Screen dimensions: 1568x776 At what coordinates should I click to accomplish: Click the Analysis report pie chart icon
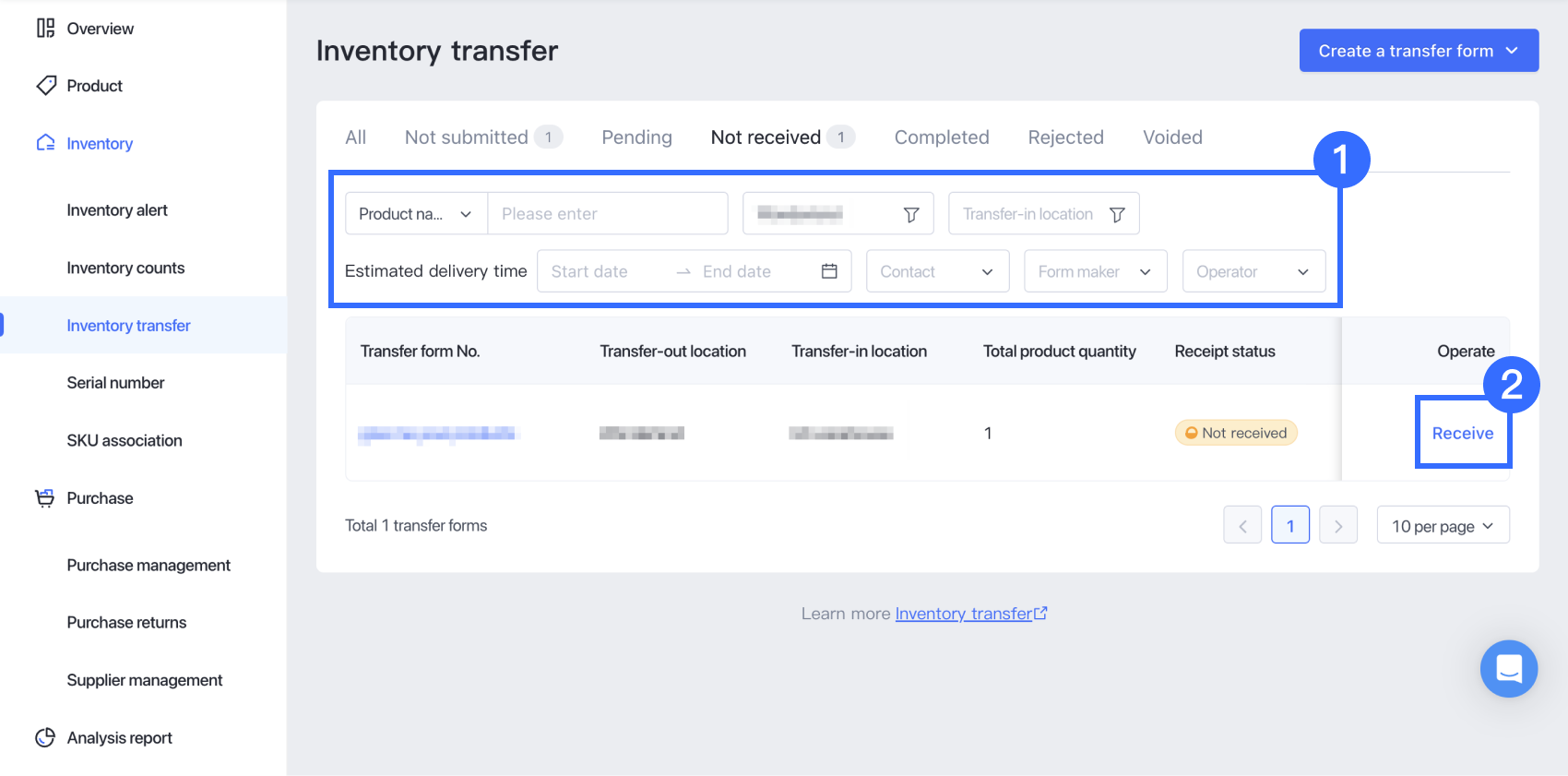[45, 737]
